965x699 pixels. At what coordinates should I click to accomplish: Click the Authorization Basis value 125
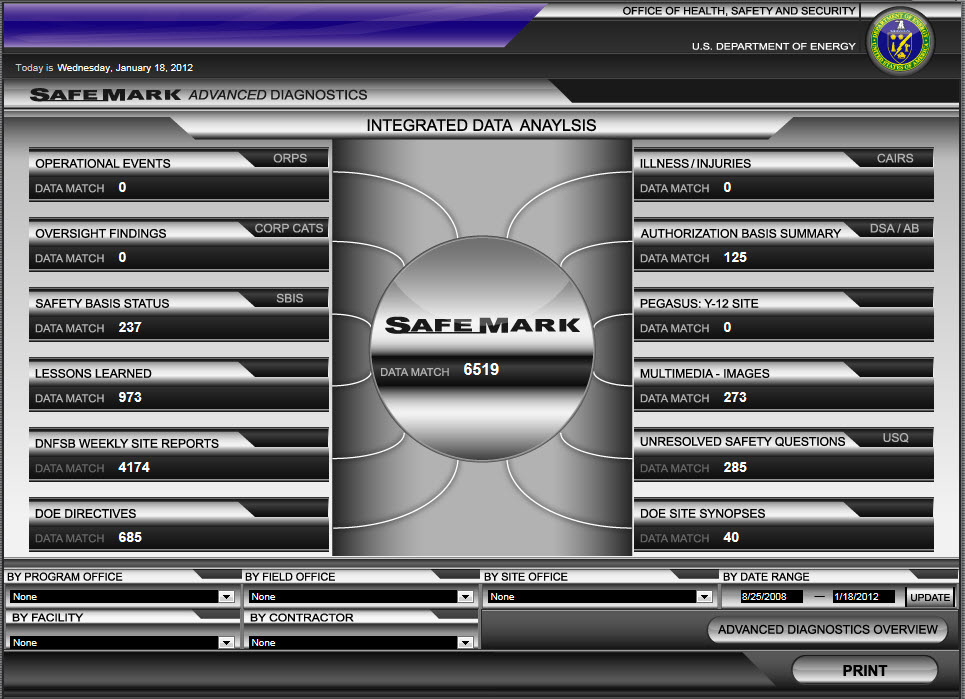[735, 257]
